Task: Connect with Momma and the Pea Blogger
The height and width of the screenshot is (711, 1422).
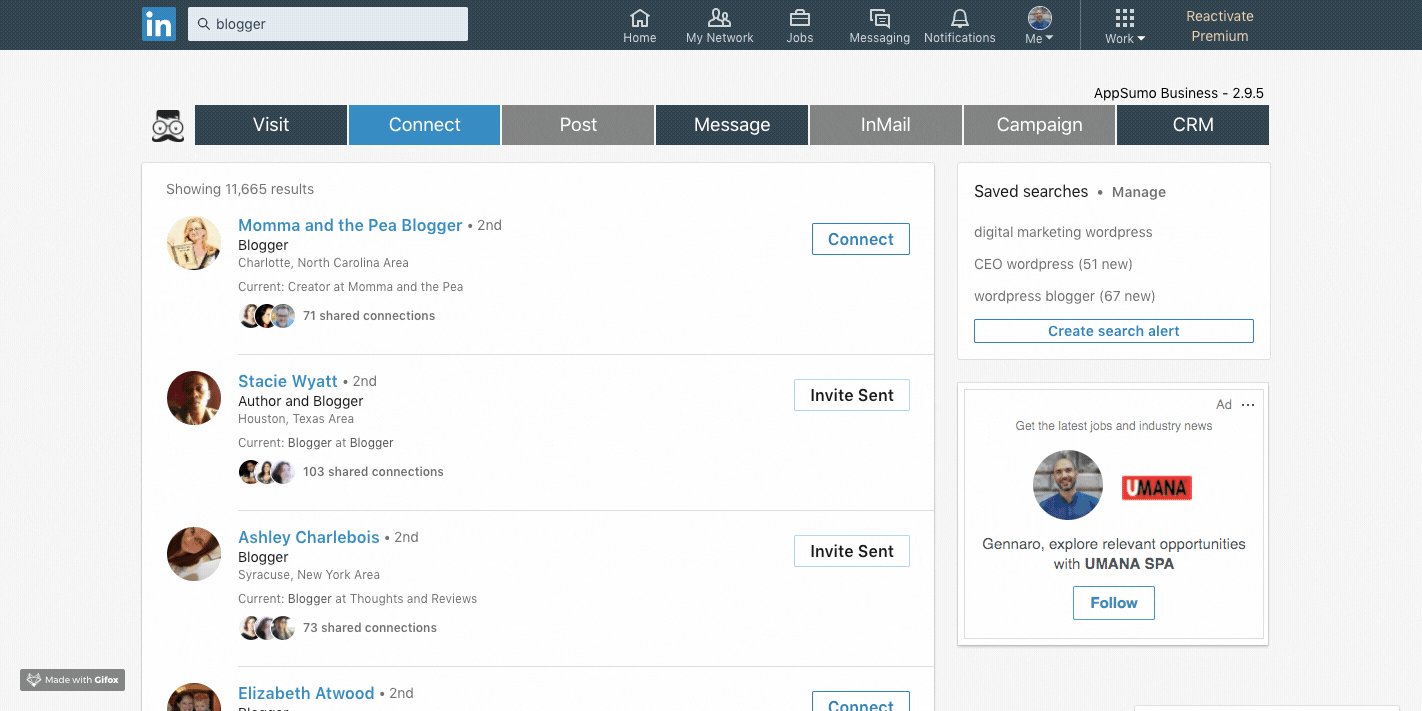Action: [861, 239]
